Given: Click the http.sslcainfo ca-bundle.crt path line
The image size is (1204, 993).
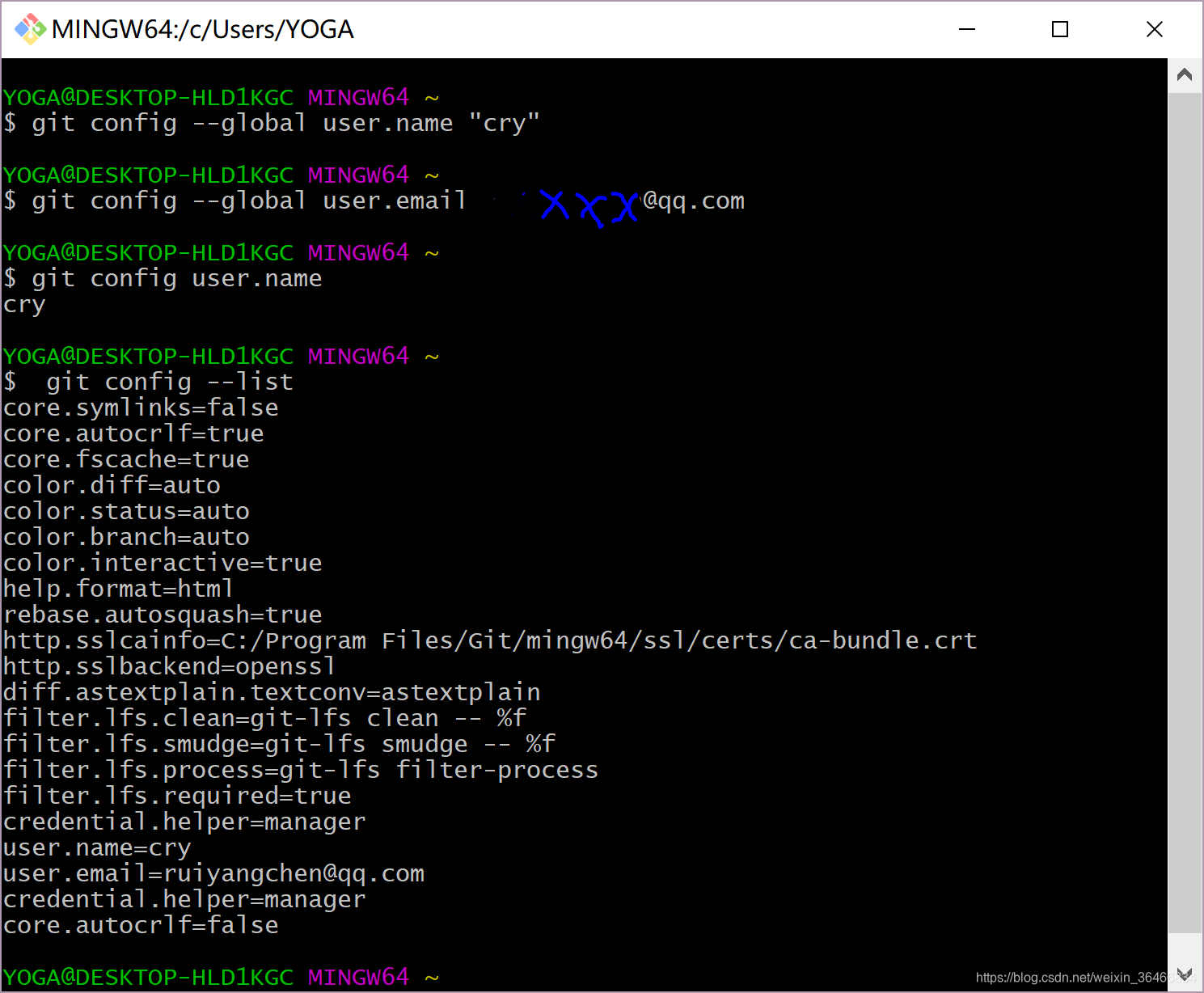Looking at the screenshot, I should click(491, 641).
